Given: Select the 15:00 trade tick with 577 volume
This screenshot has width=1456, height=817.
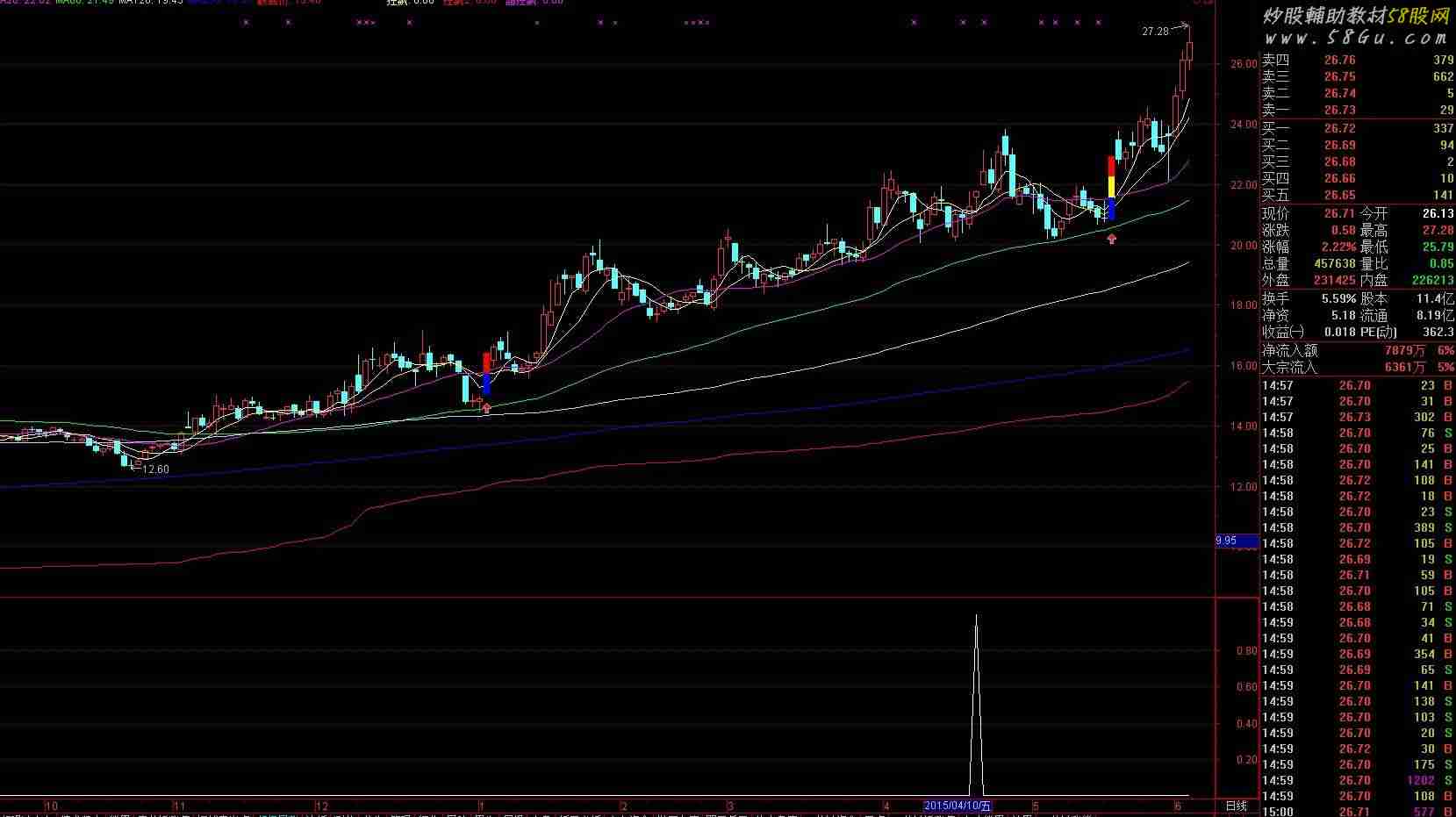Looking at the screenshot, I should (x=1357, y=812).
